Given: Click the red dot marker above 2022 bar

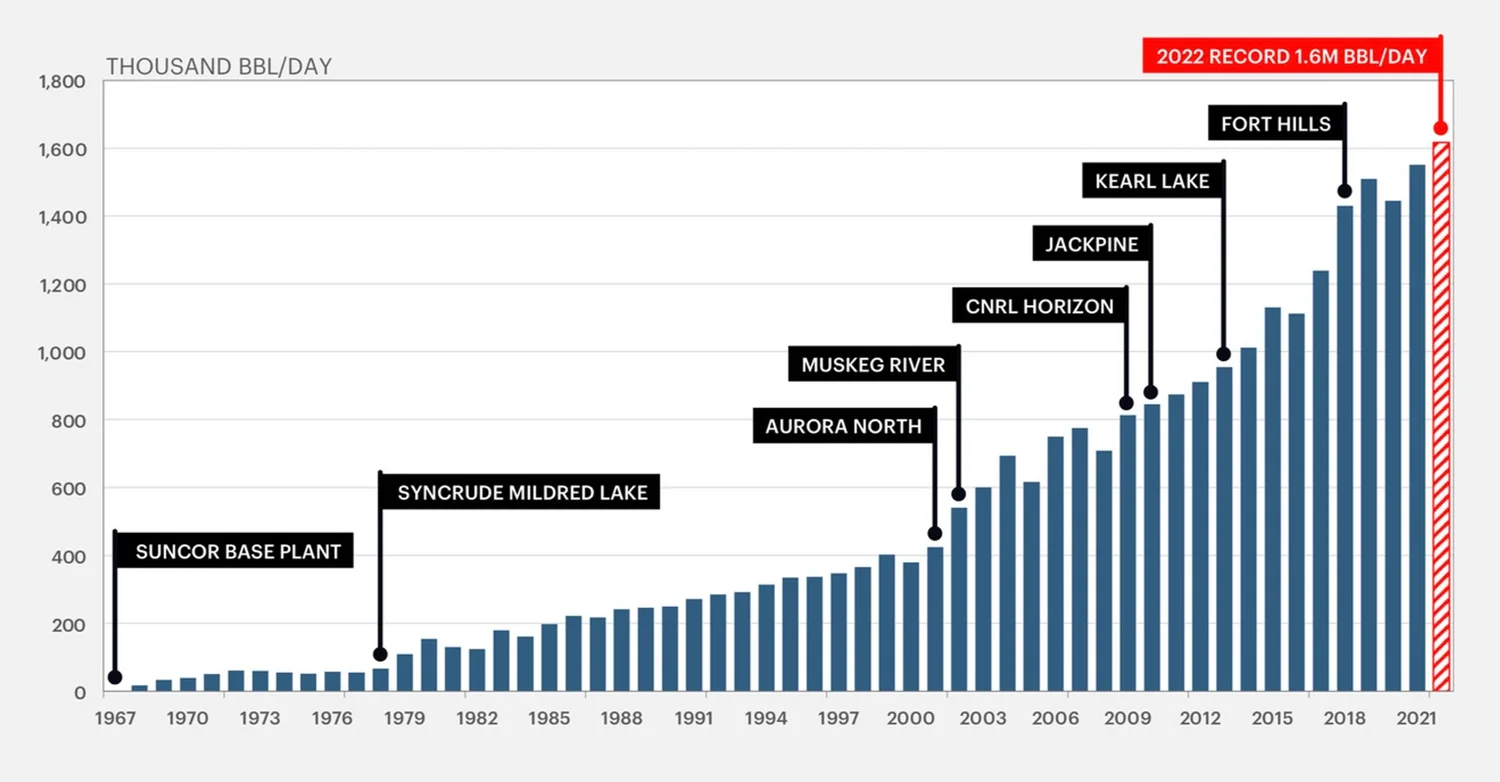Looking at the screenshot, I should click(1440, 127).
